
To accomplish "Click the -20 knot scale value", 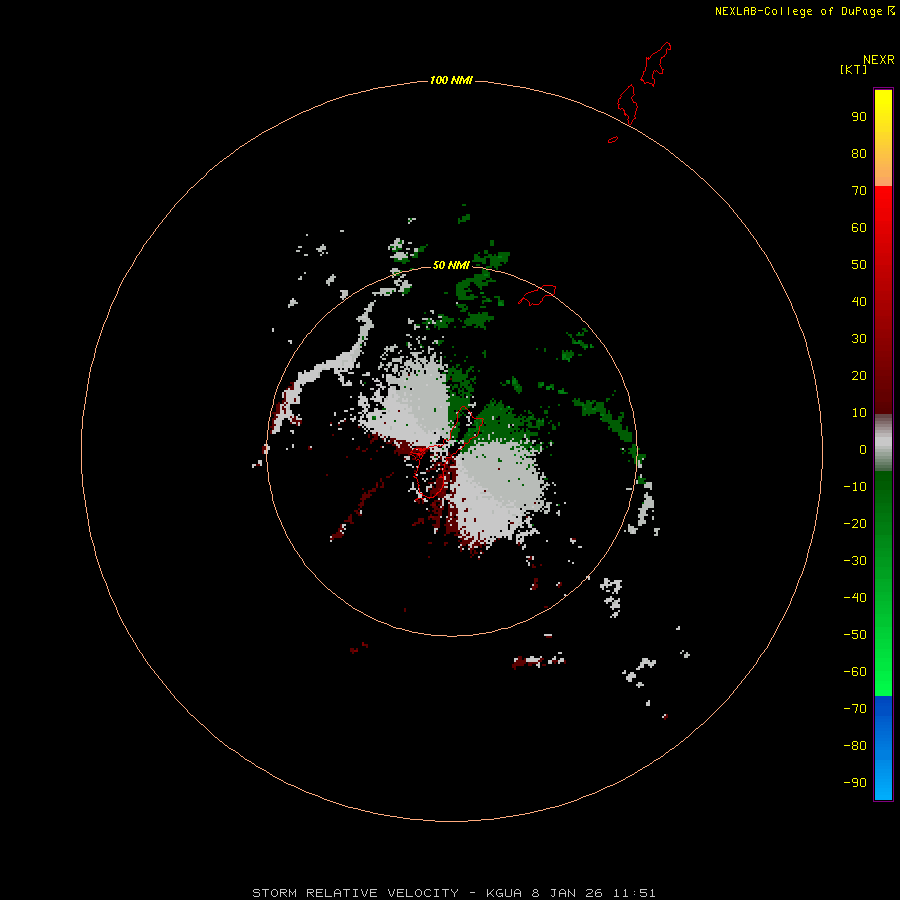I will 855,524.
